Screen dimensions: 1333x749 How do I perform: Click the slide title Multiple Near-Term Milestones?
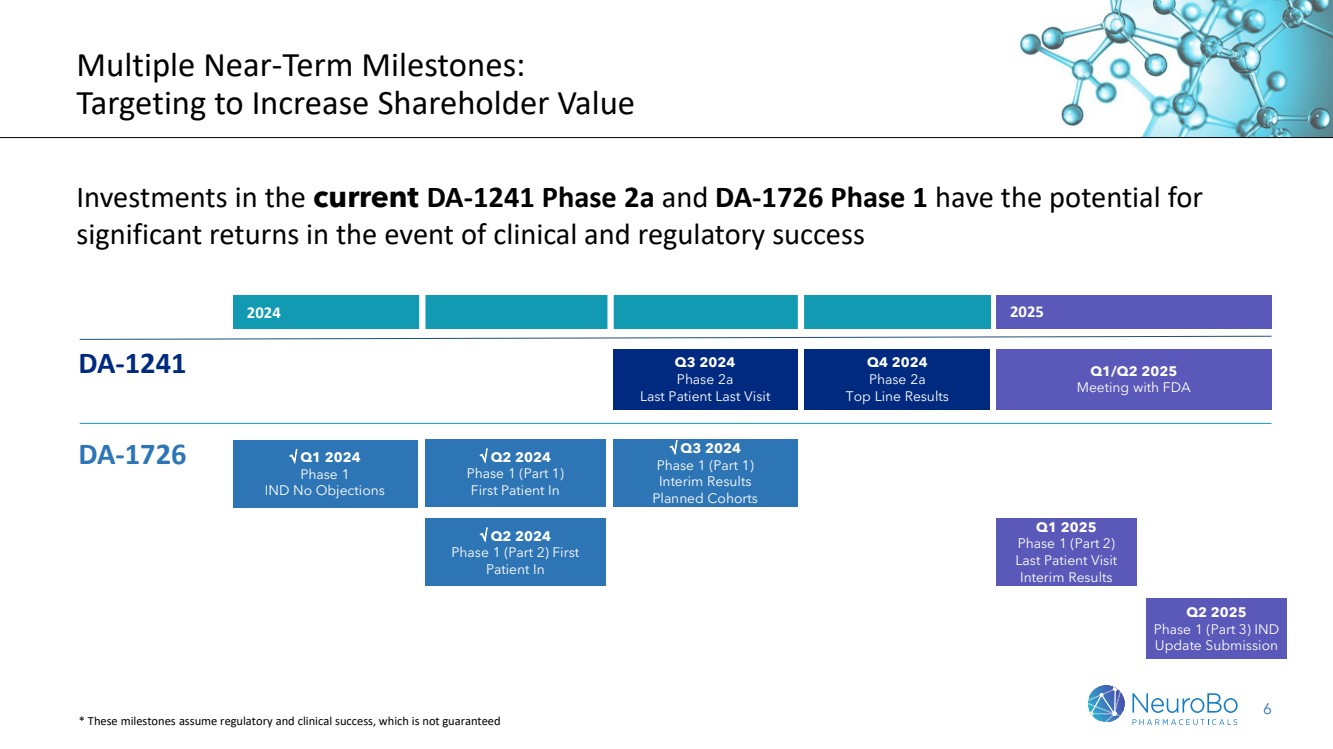(x=300, y=66)
